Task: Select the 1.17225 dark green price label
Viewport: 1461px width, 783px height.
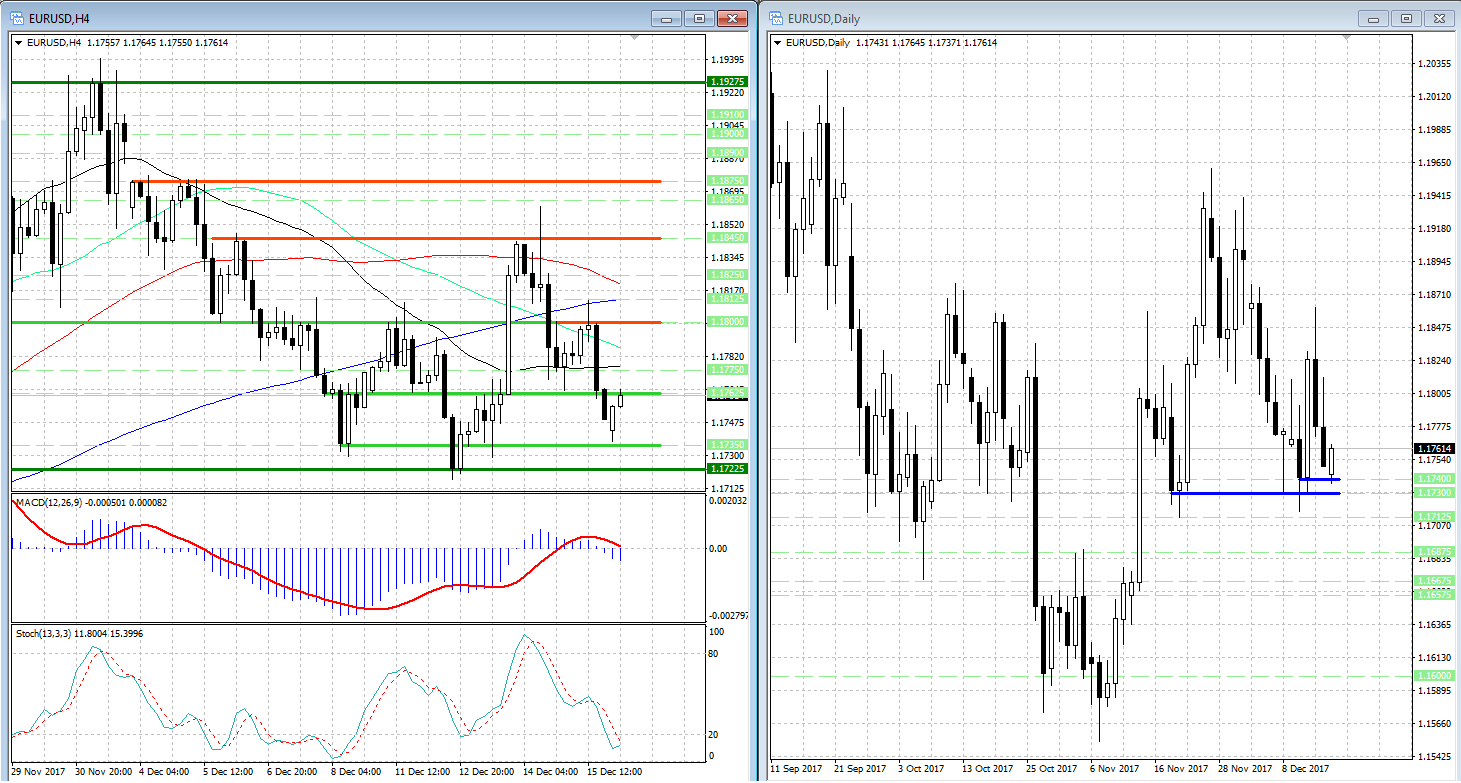Action: point(725,469)
